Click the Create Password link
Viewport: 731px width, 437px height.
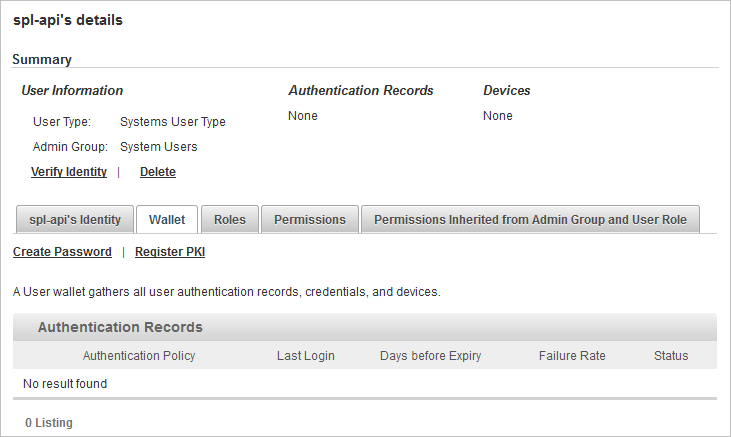[x=62, y=251]
